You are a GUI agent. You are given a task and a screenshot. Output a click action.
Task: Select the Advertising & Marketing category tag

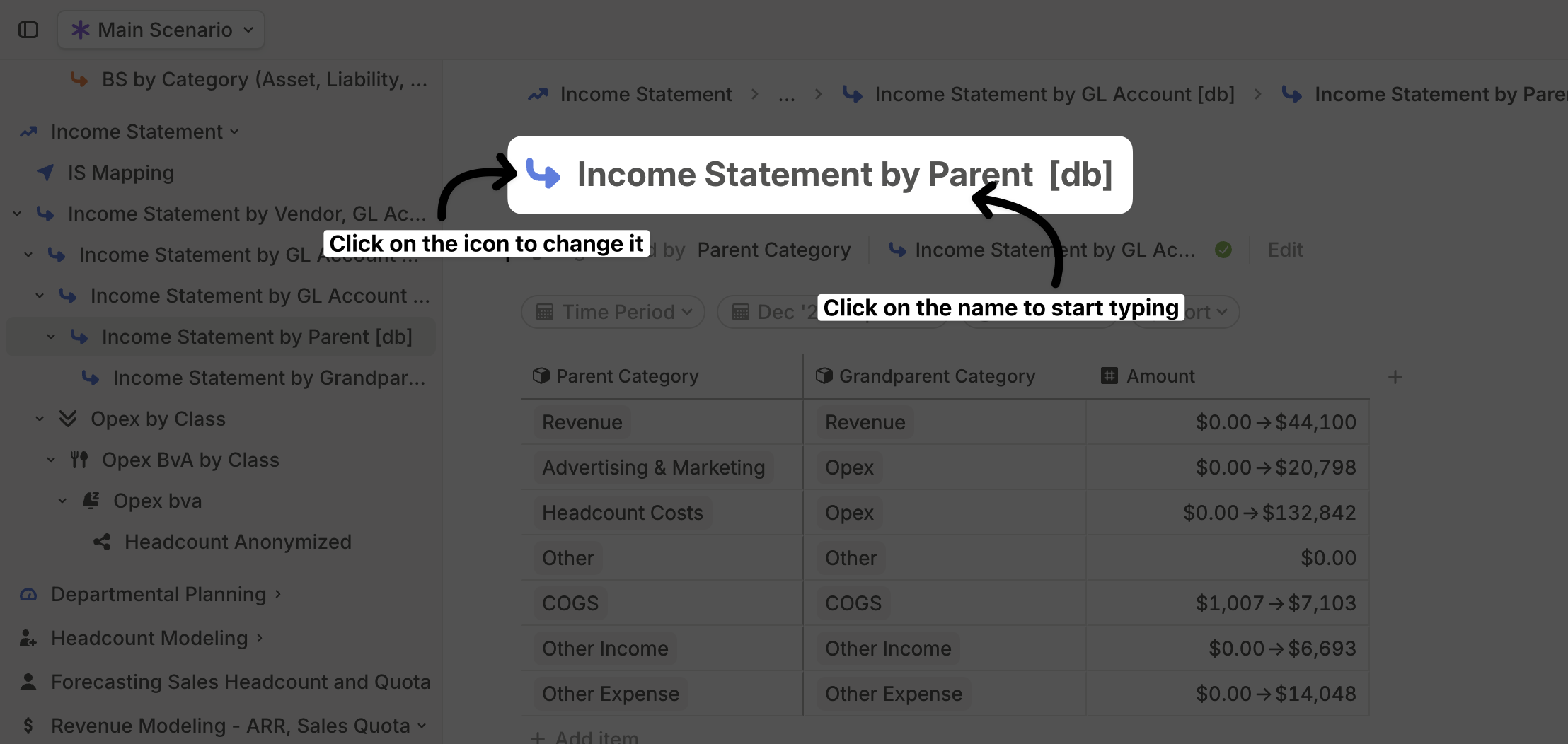(654, 467)
